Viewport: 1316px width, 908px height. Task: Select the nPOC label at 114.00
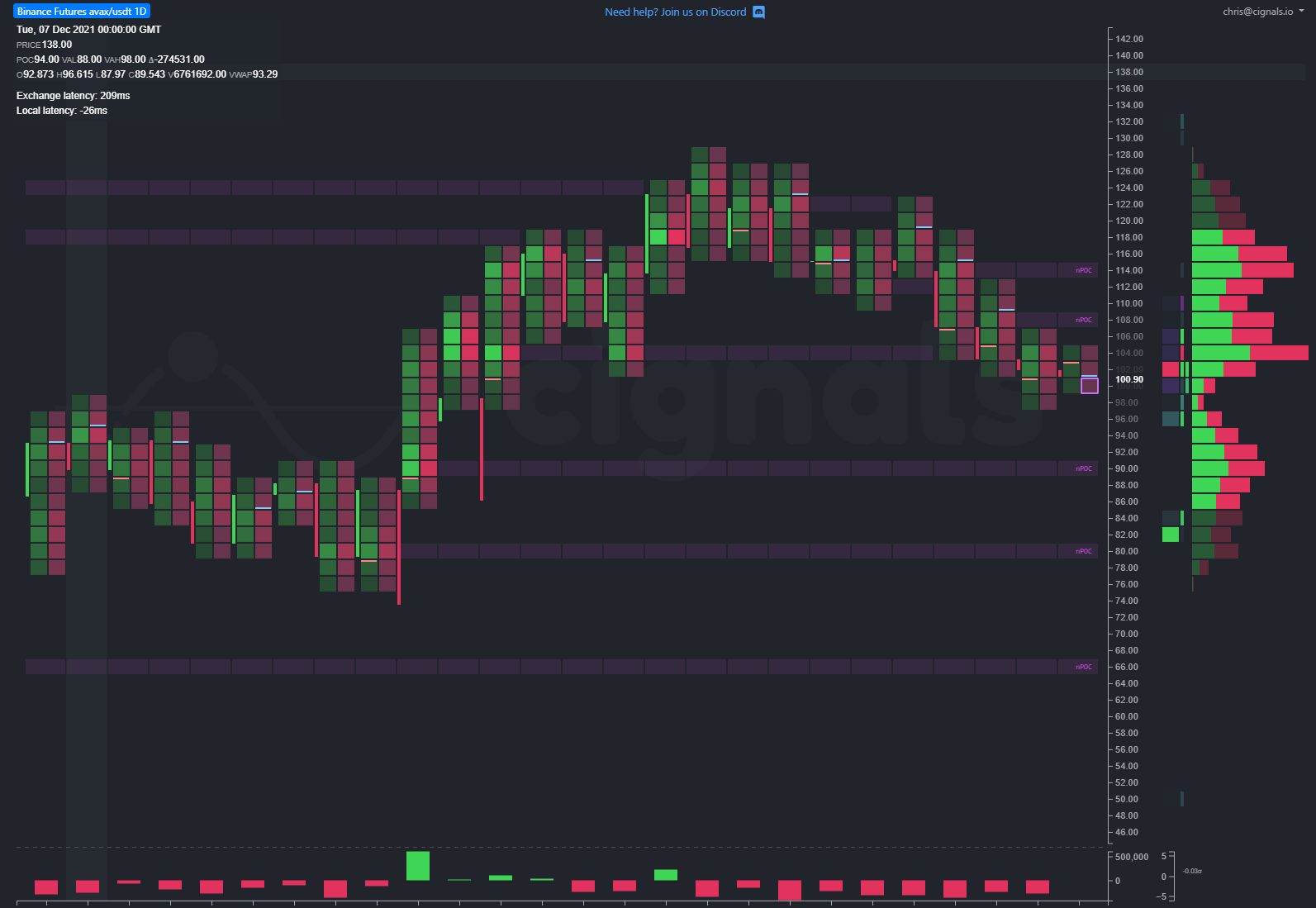click(x=1083, y=270)
